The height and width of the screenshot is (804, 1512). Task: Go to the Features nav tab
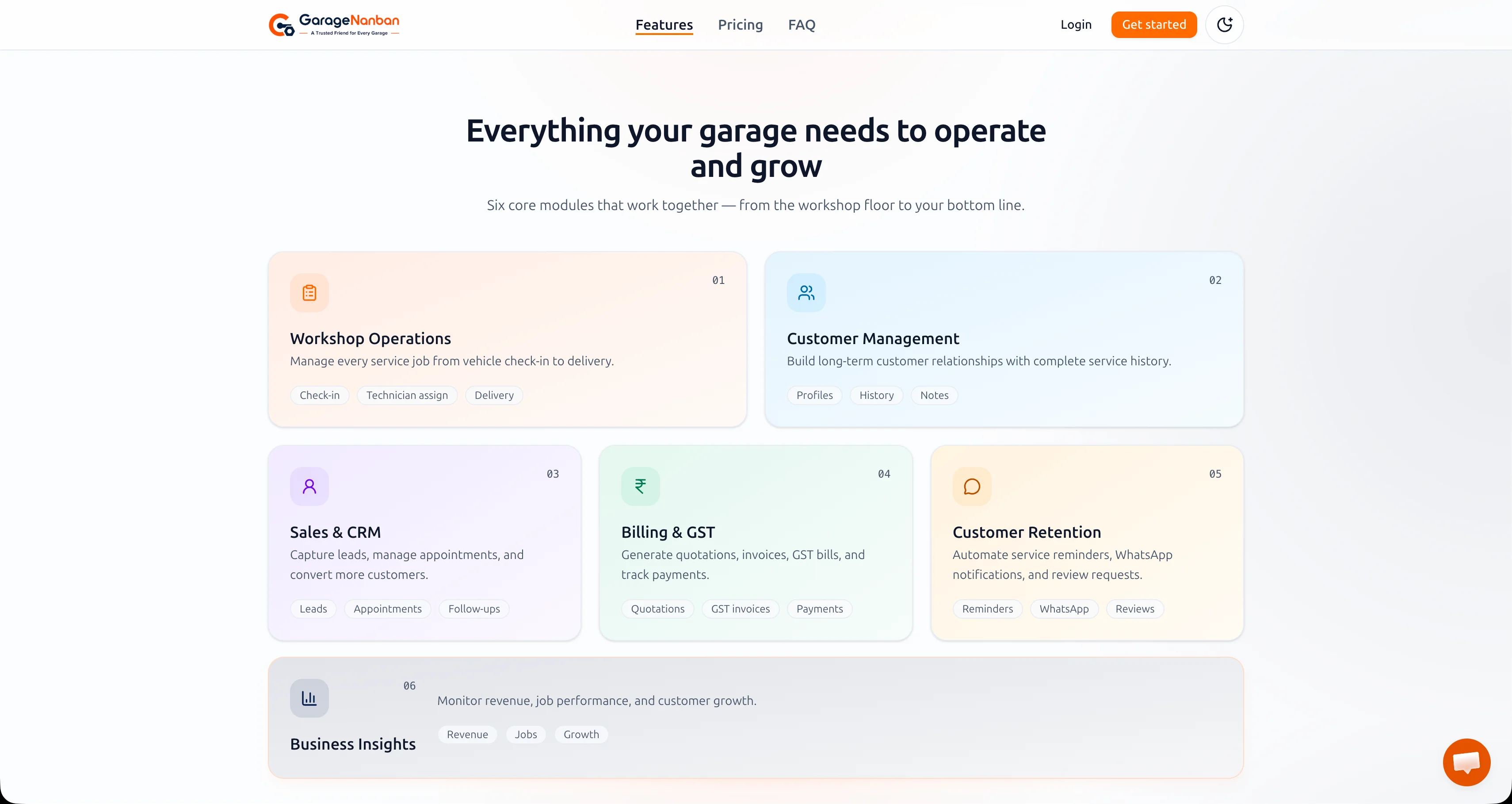coord(664,25)
